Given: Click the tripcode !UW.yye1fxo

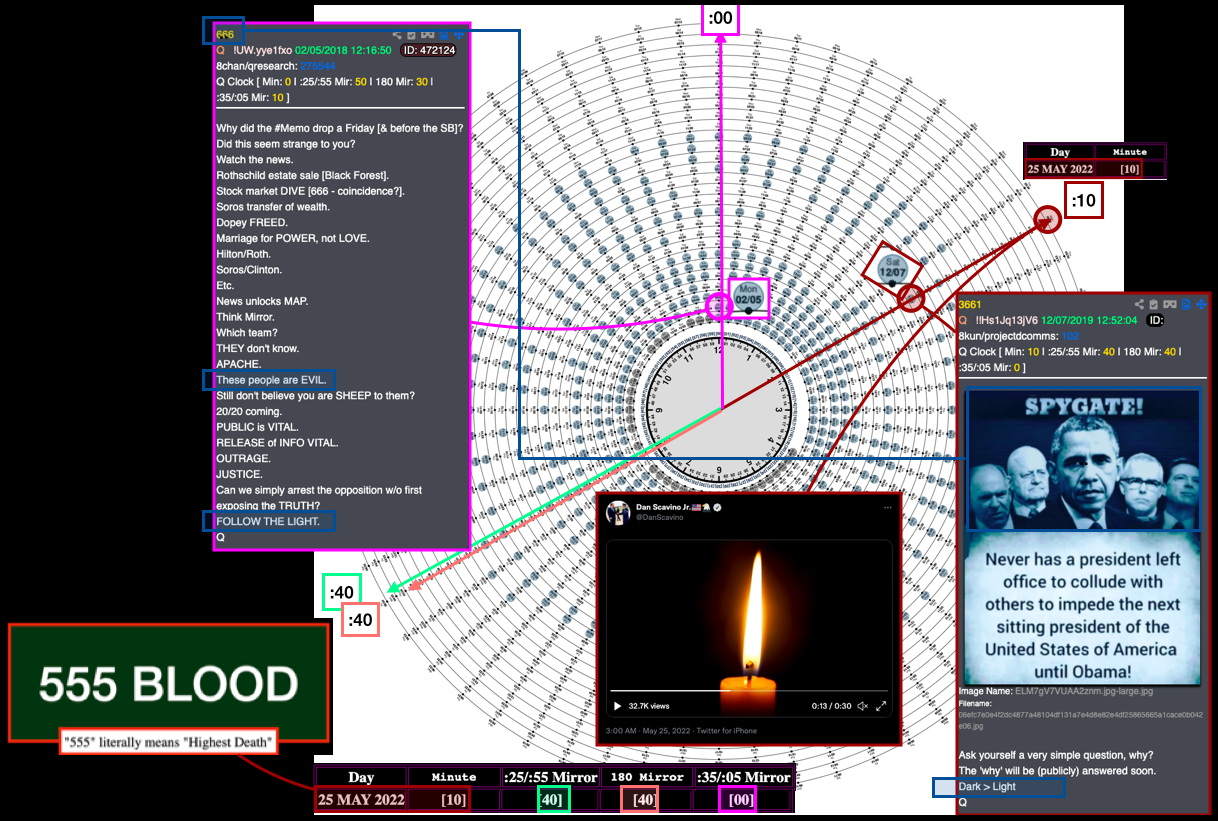Looking at the screenshot, I should (x=264, y=50).
